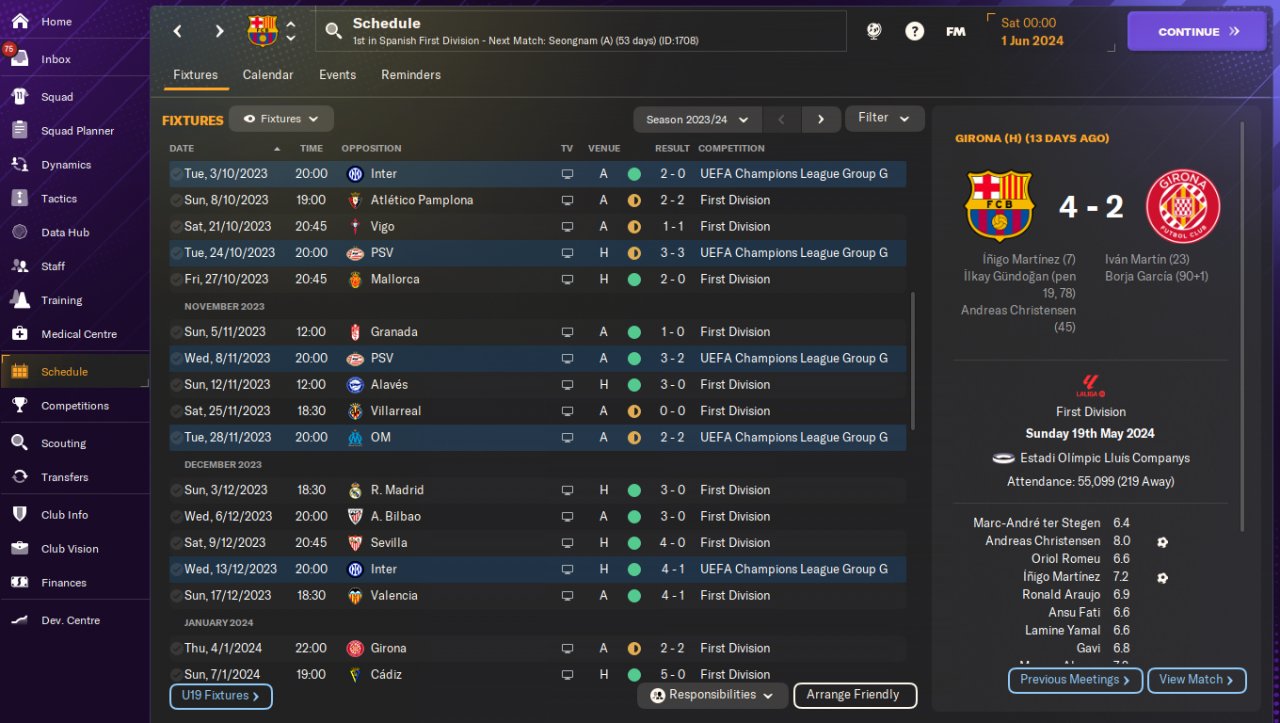This screenshot has width=1280, height=723.
Task: Click the fixtures list vertical scrollbar
Action: (x=912, y=360)
